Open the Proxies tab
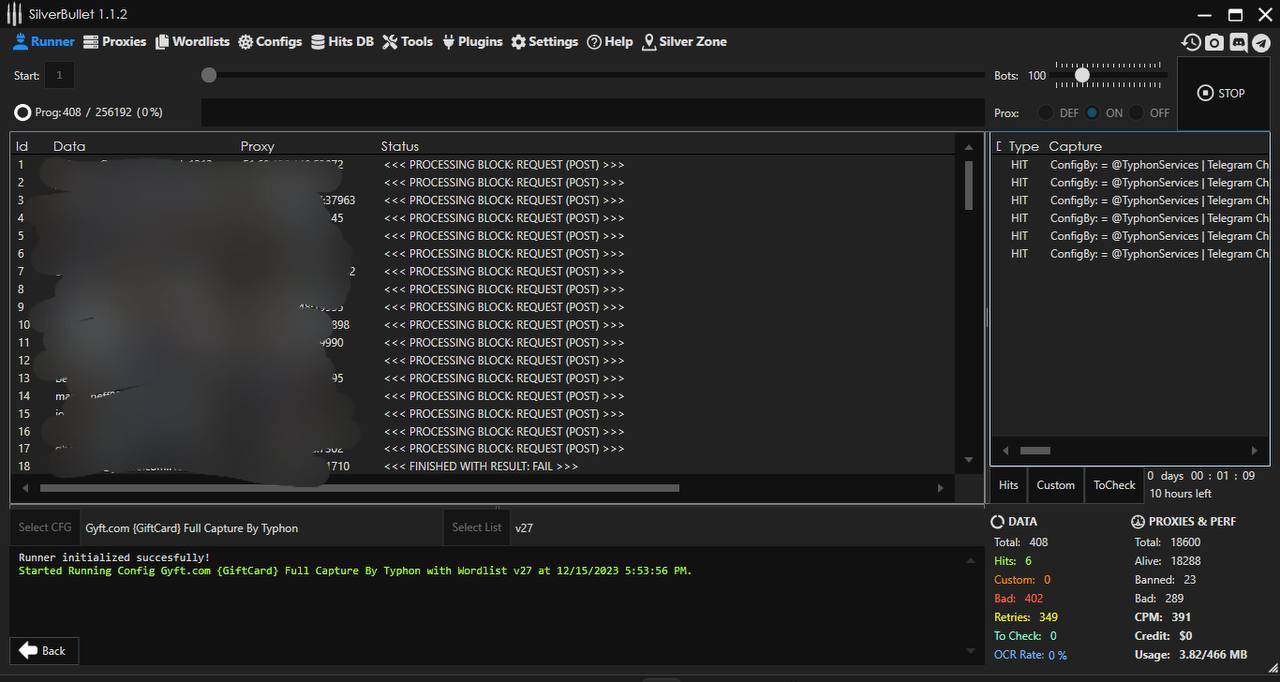 click(x=115, y=42)
